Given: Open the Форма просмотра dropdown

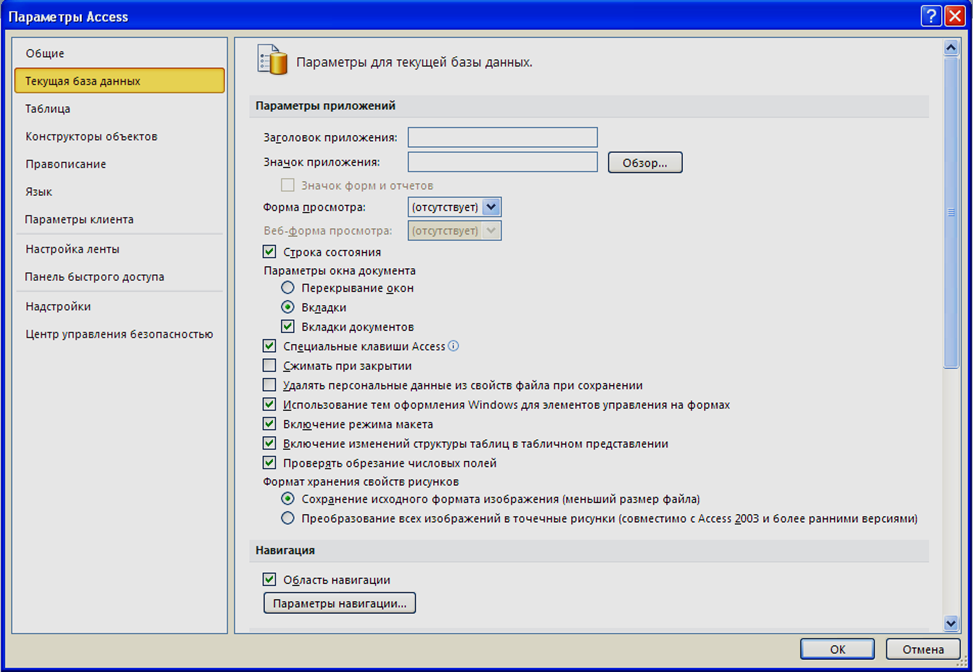Looking at the screenshot, I should 491,207.
